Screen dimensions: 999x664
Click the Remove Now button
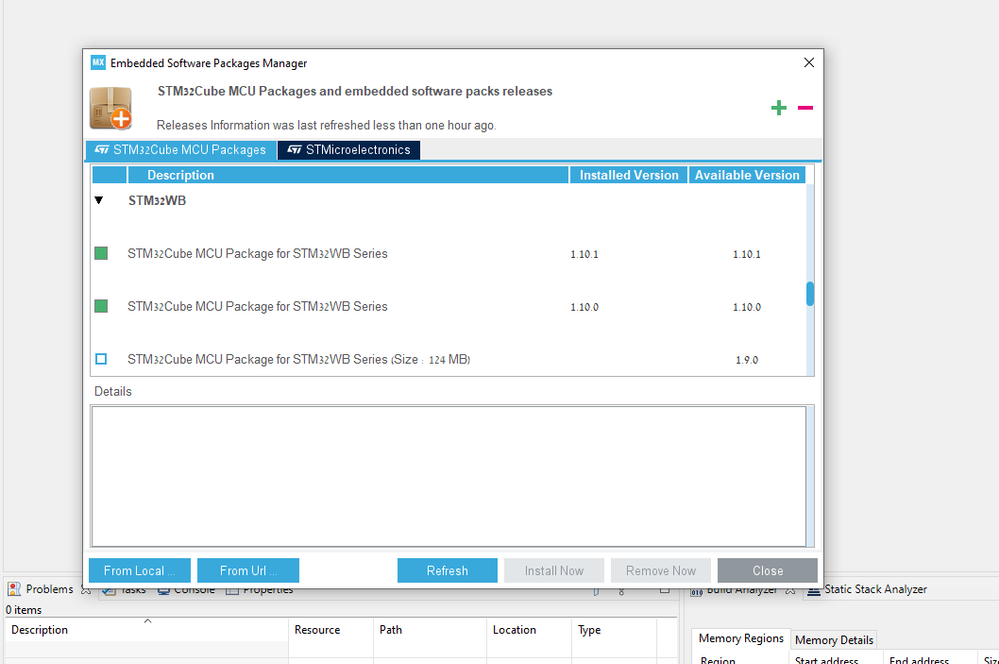pos(661,570)
